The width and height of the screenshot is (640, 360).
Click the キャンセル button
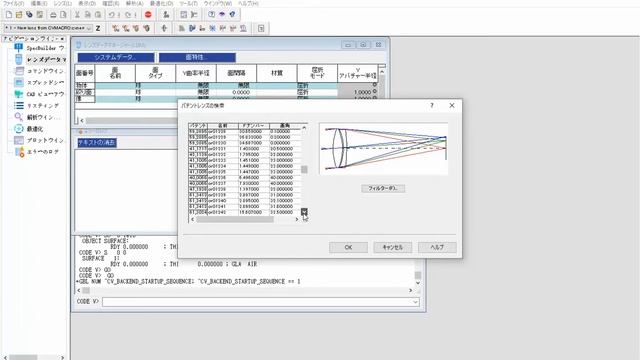pos(393,247)
